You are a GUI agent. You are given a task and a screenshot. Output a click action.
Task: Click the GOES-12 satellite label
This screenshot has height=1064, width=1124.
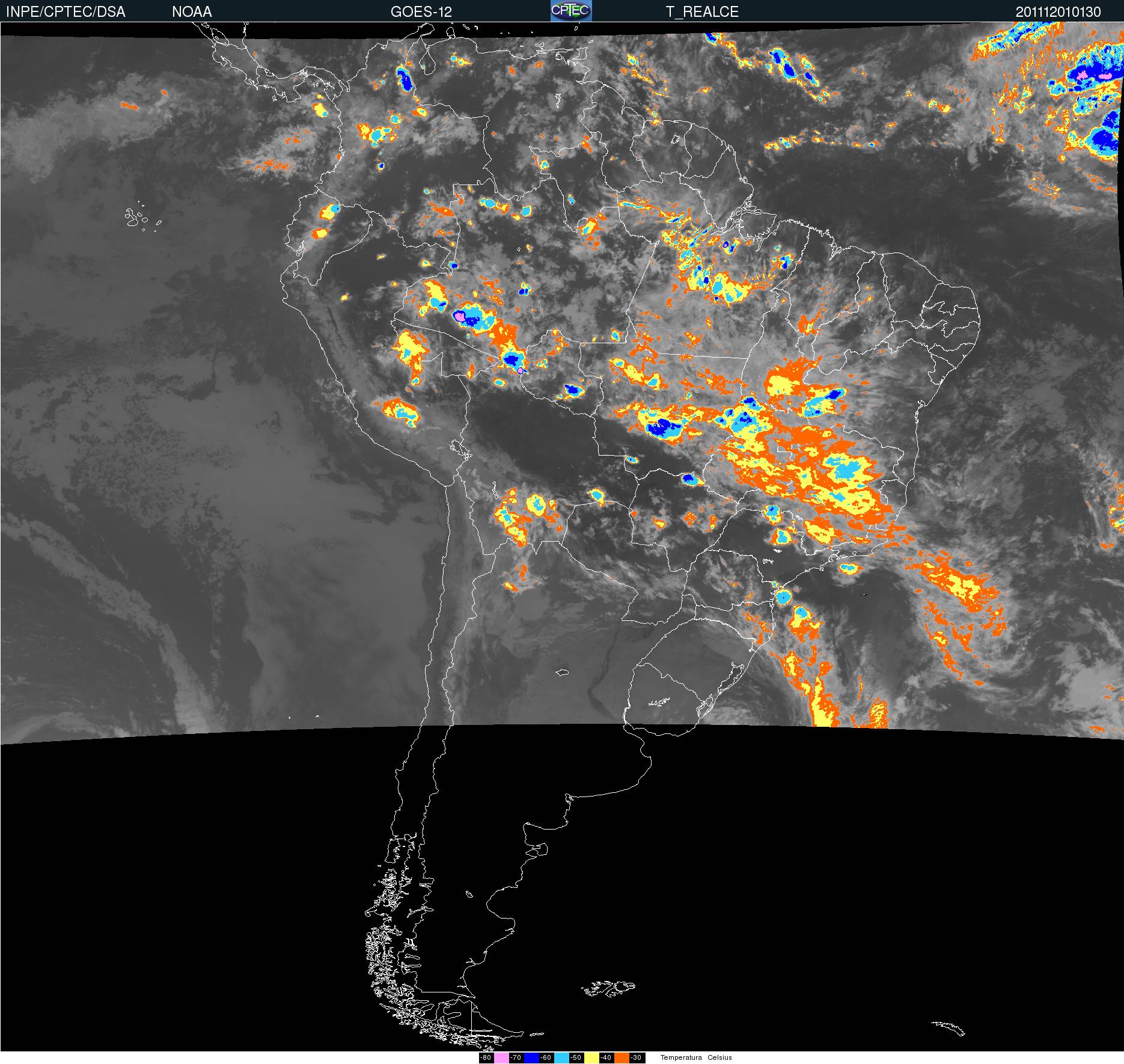[x=421, y=12]
